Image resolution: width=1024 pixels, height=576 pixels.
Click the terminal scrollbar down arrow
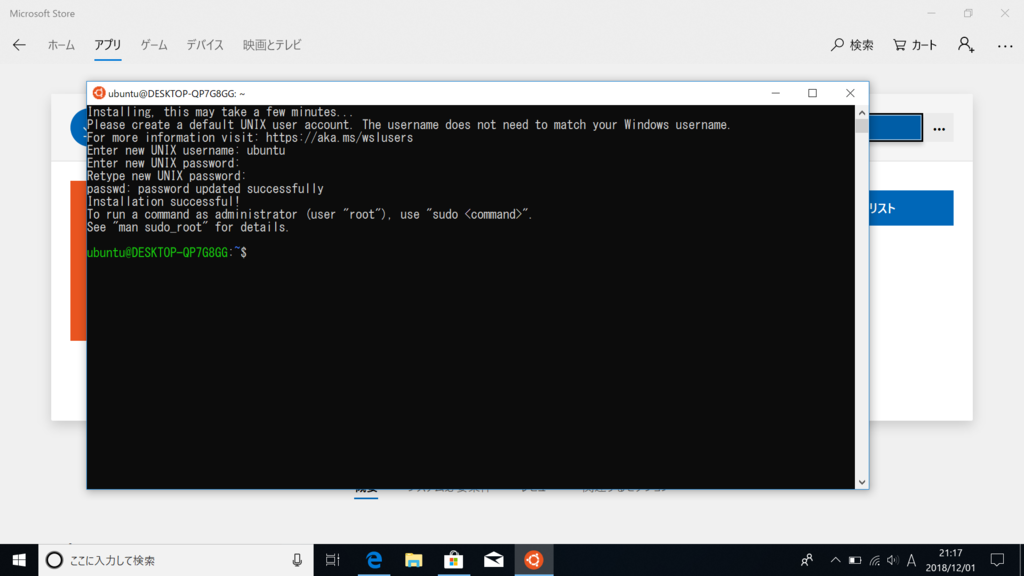coord(862,482)
